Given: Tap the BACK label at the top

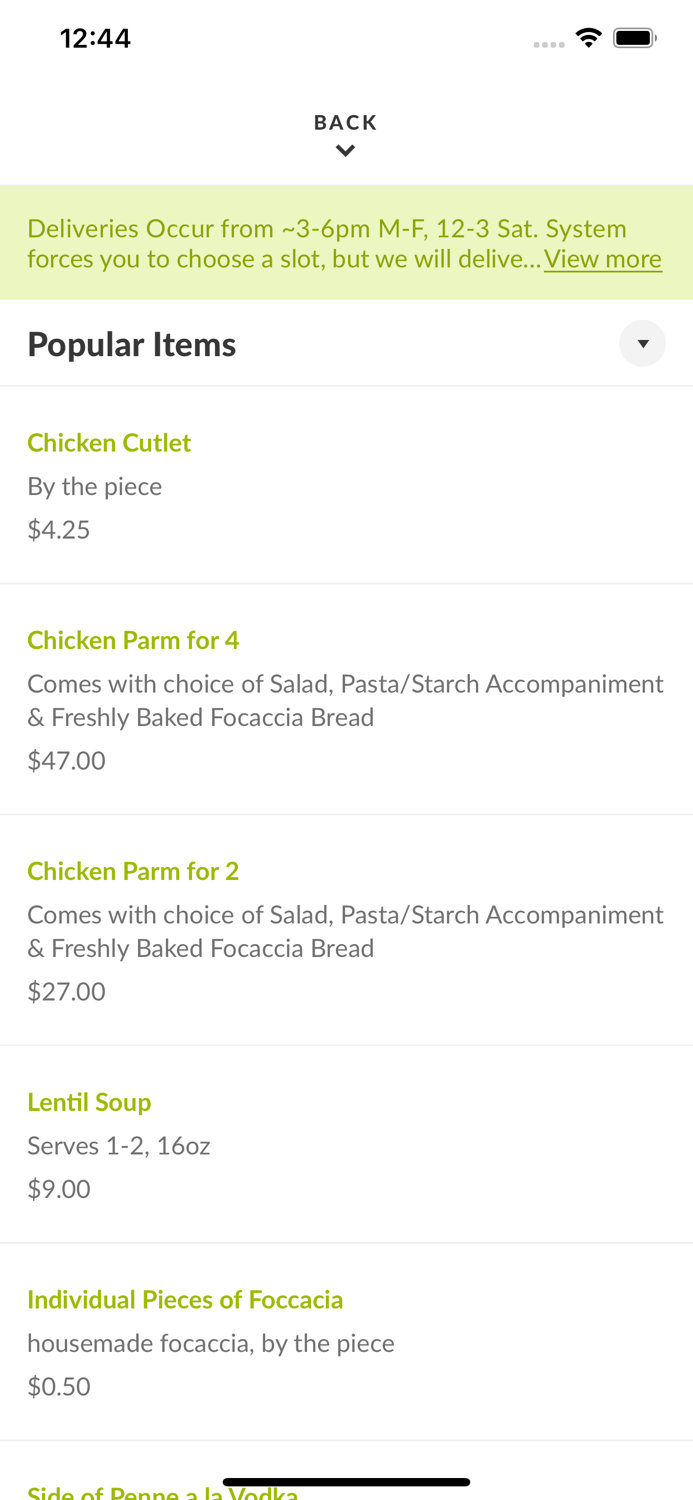Looking at the screenshot, I should click(346, 121).
